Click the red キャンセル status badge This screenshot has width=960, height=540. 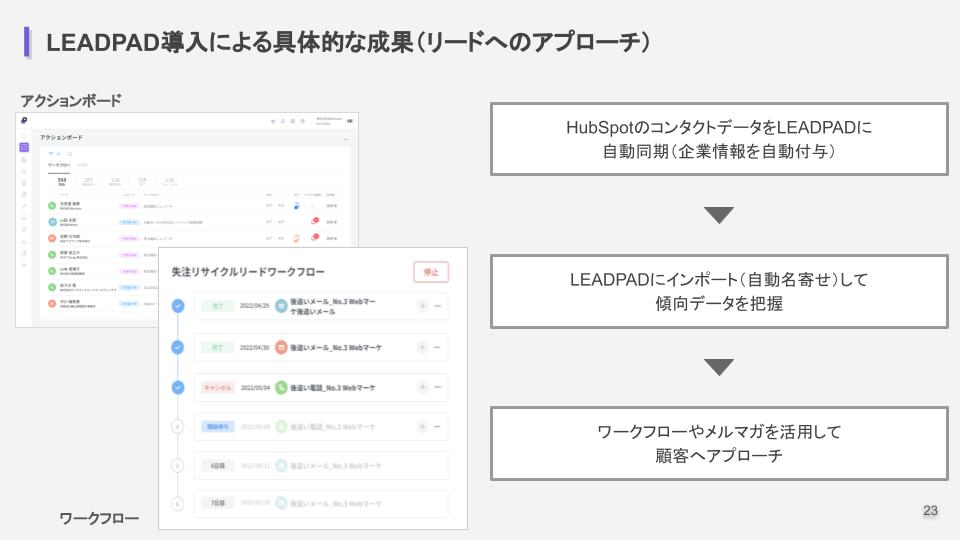[217, 388]
